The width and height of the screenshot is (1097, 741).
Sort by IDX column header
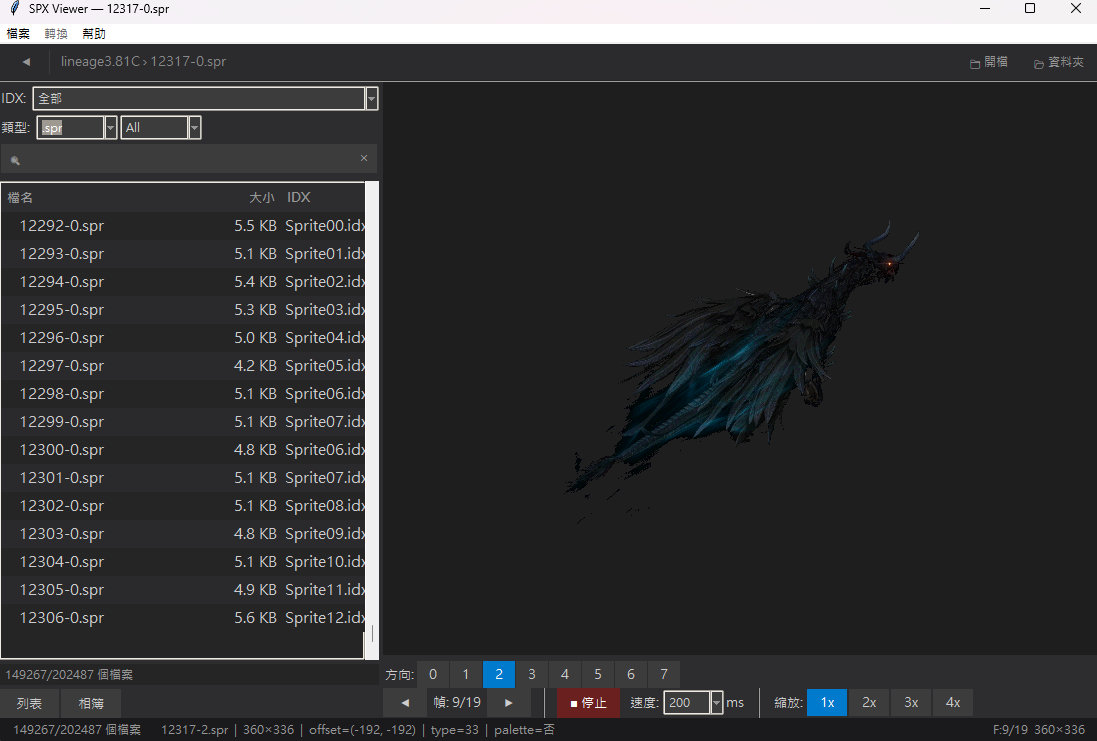(299, 198)
